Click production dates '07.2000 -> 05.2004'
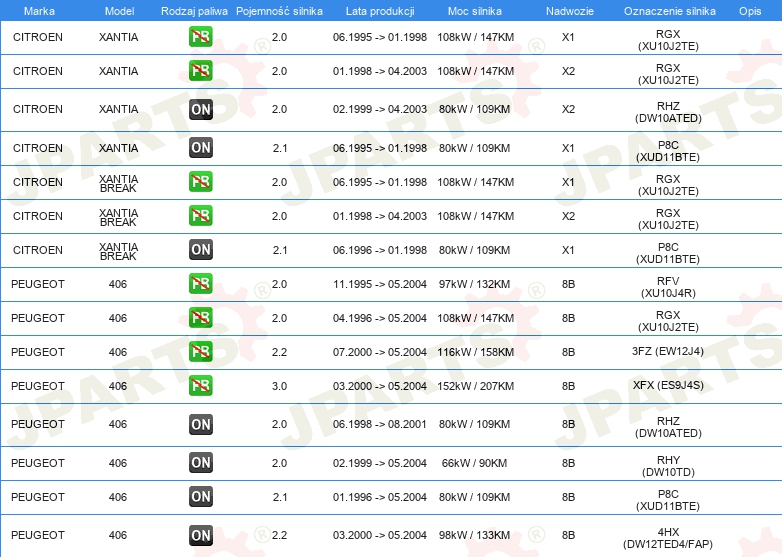The height and width of the screenshot is (557, 782). (x=380, y=352)
